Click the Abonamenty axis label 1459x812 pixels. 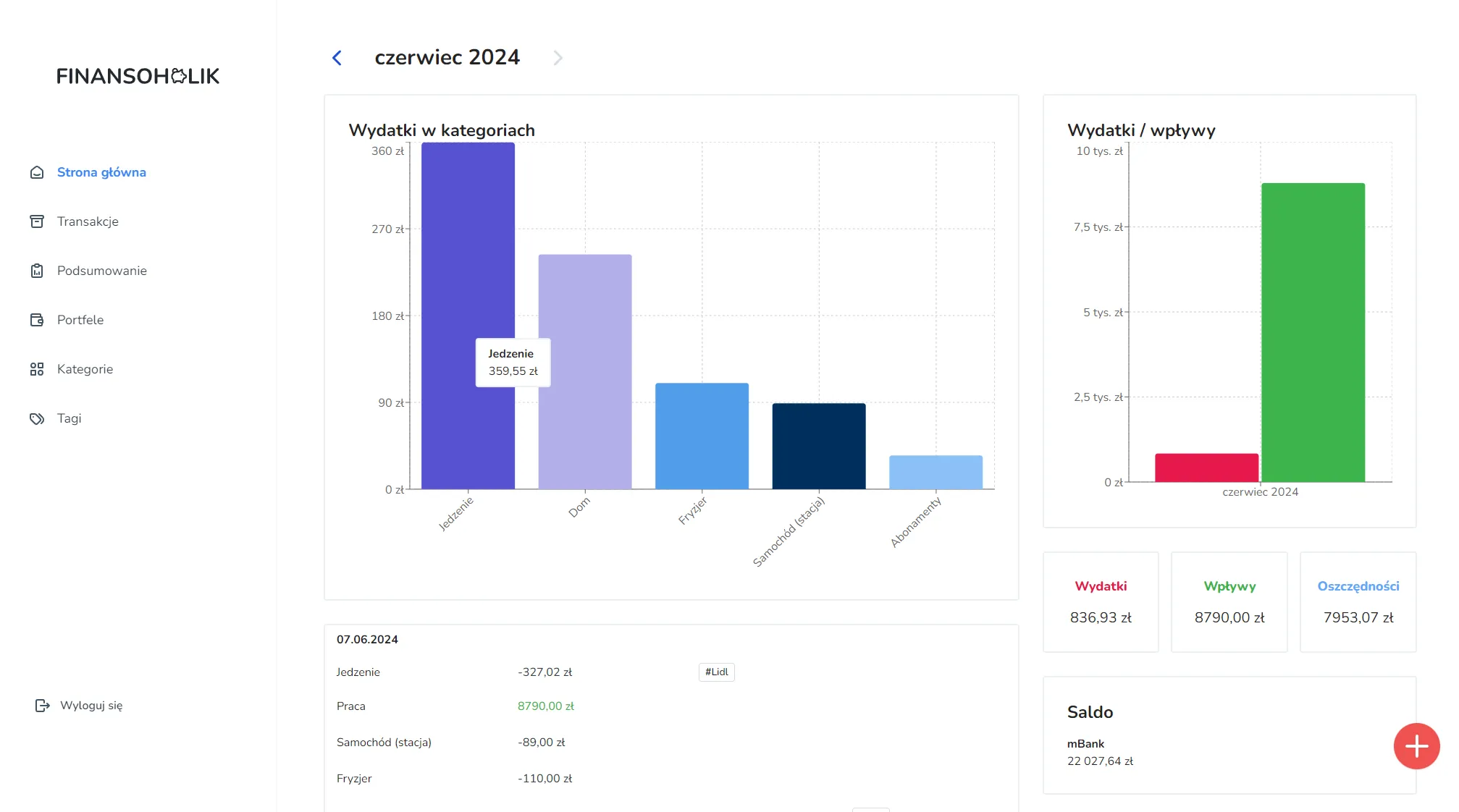[915, 522]
